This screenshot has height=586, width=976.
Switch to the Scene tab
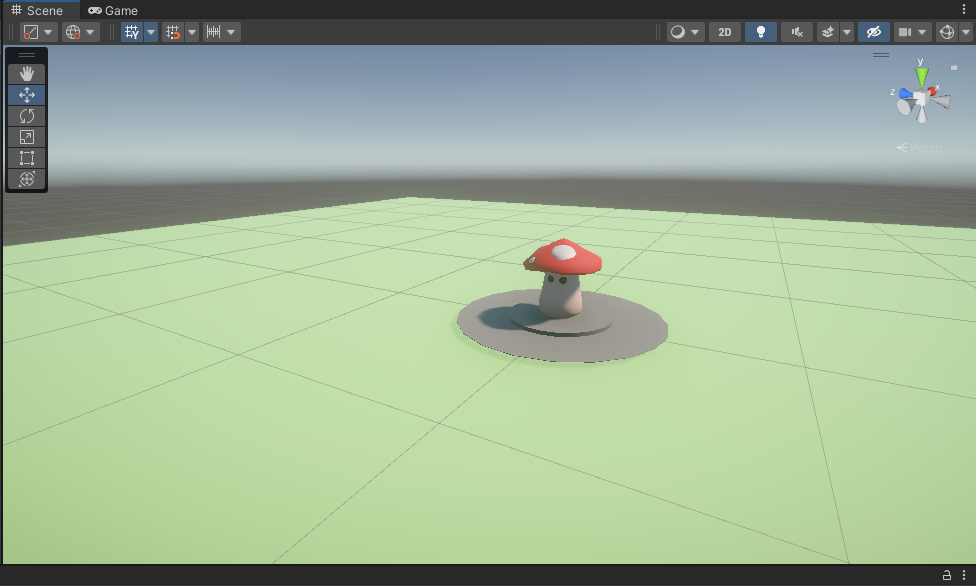click(x=37, y=10)
